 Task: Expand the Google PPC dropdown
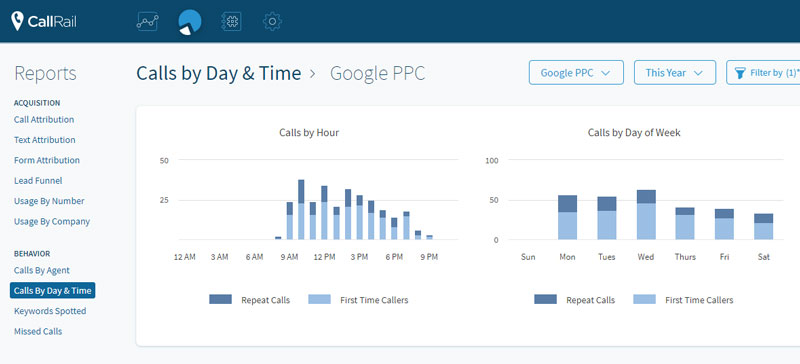576,72
